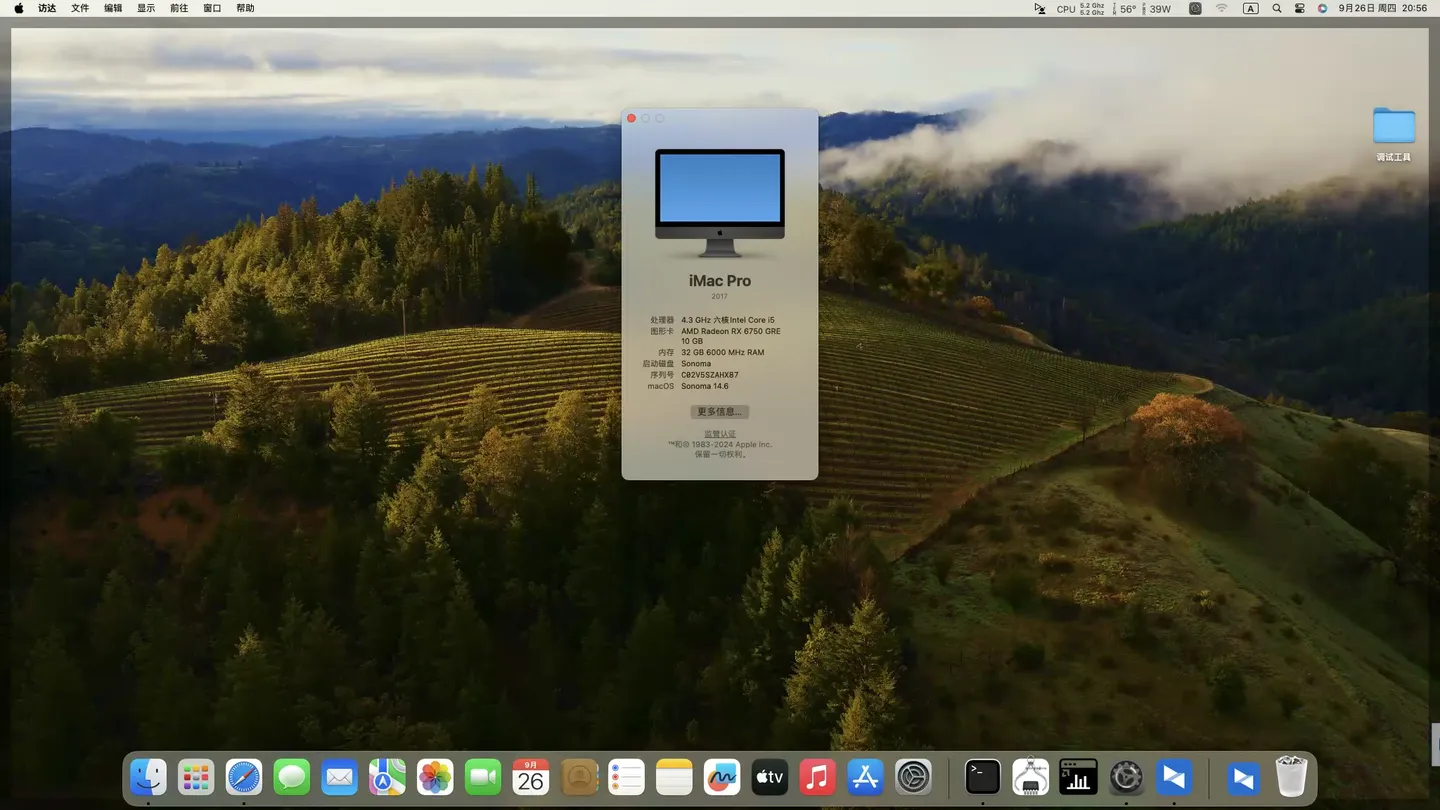Select the 调试工具 folder on the desktop
The image size is (1440, 810).
[x=1393, y=127]
